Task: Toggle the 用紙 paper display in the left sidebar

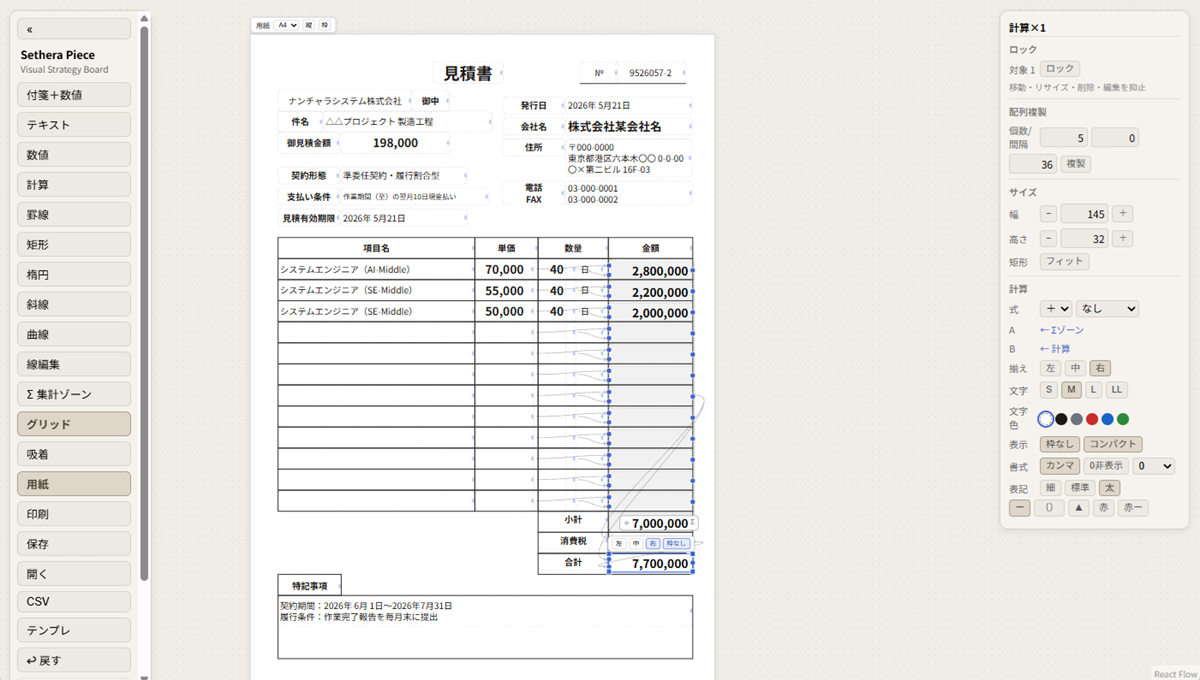Action: point(74,484)
